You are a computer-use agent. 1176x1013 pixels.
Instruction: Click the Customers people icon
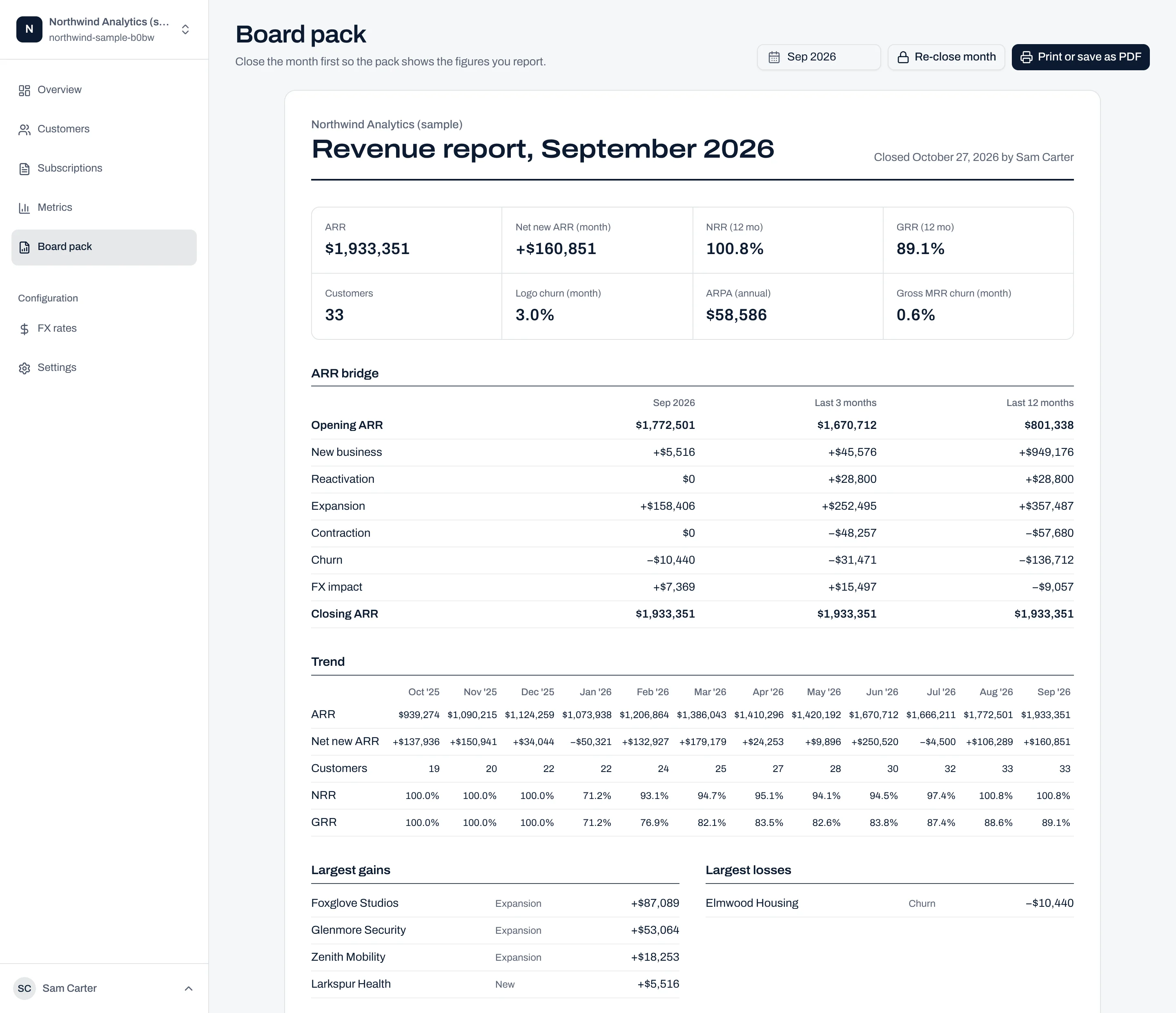coord(24,130)
